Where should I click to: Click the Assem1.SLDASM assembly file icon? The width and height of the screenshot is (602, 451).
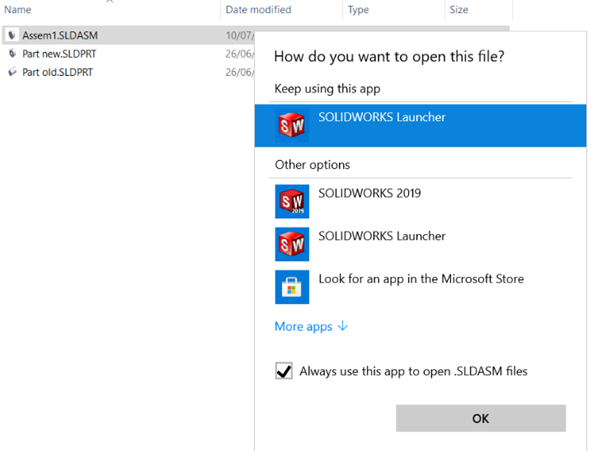click(x=12, y=35)
